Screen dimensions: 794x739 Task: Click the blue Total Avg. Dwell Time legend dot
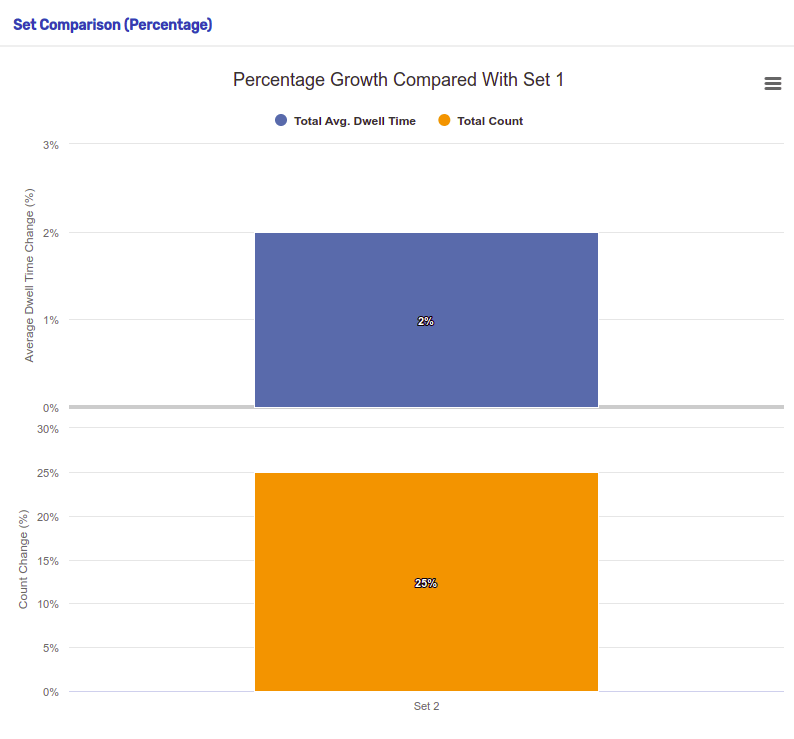[x=281, y=121]
